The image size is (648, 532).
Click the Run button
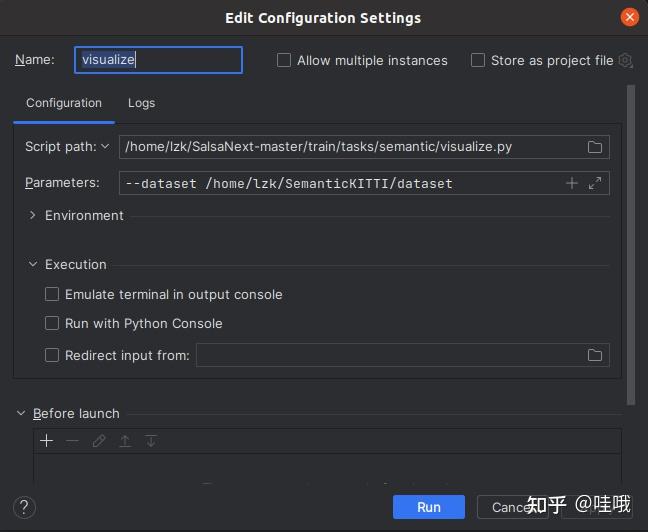point(428,507)
